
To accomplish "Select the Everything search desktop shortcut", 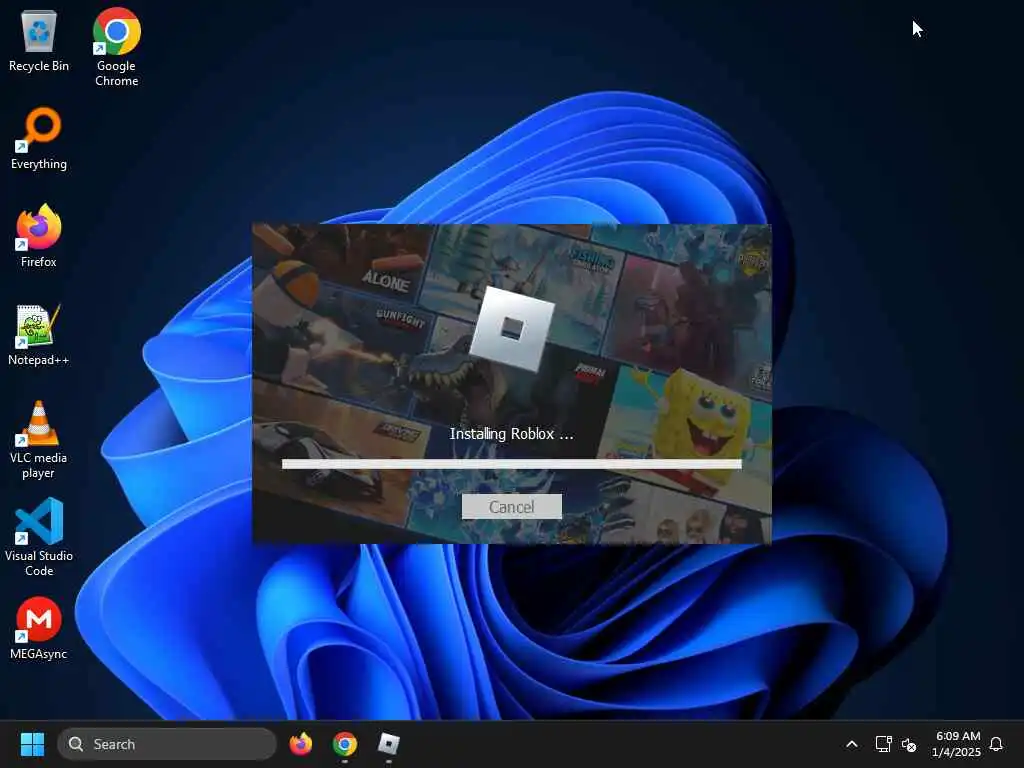I will tap(39, 138).
